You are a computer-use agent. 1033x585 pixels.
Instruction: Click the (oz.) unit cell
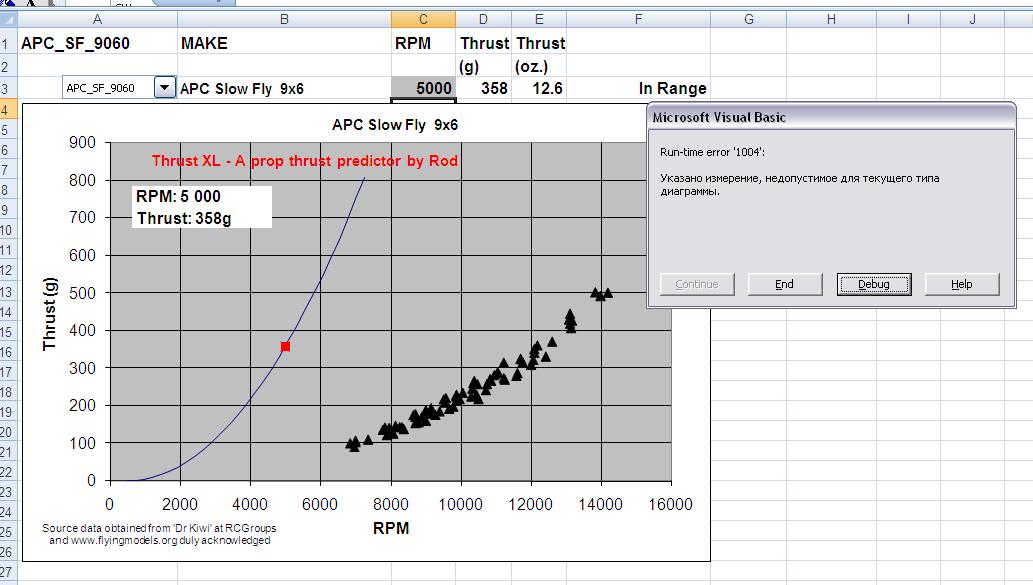pyautogui.click(x=539, y=67)
